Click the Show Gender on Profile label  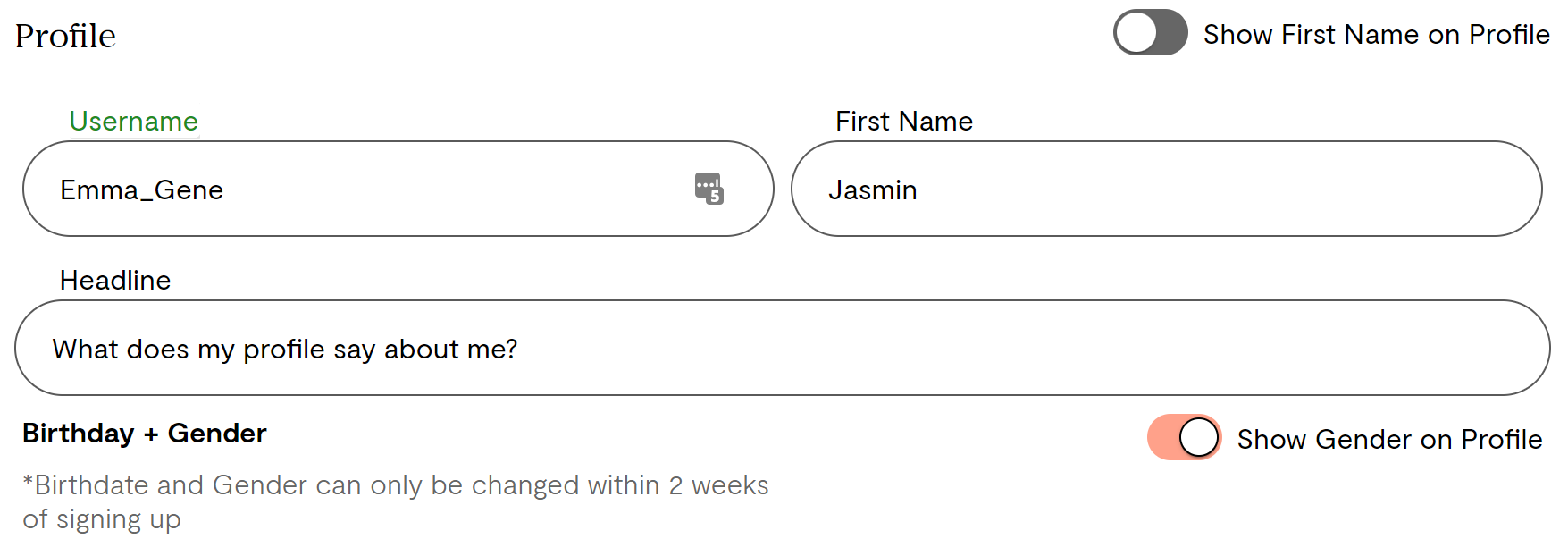point(1388,439)
